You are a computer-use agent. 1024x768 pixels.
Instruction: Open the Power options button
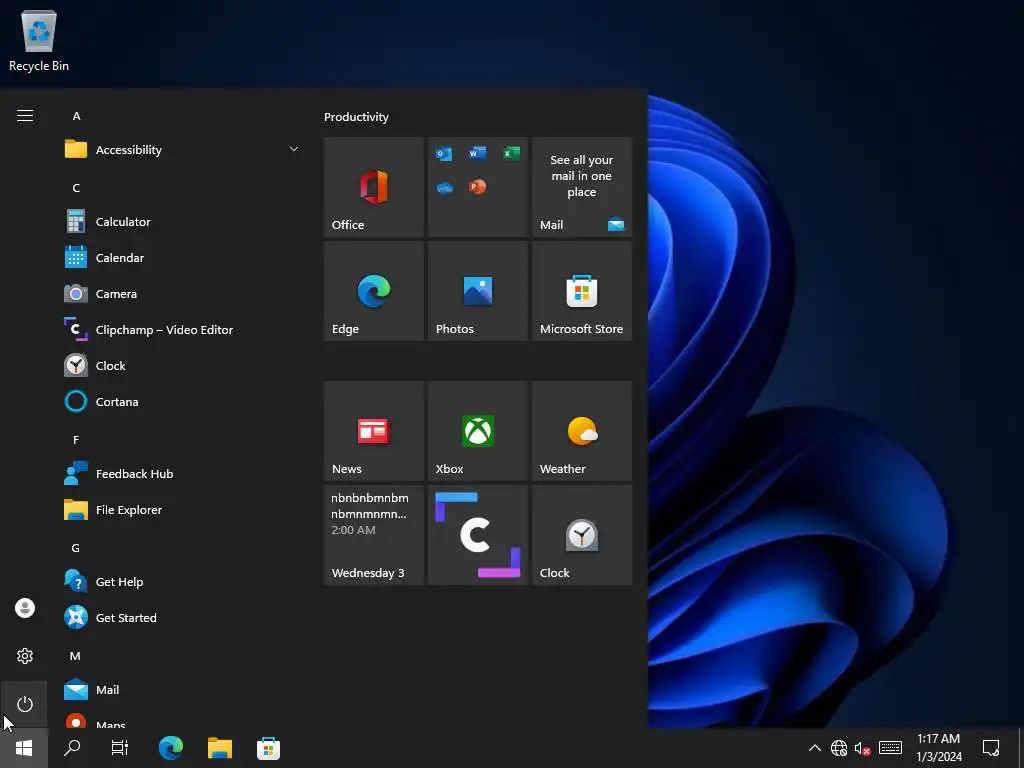point(25,704)
